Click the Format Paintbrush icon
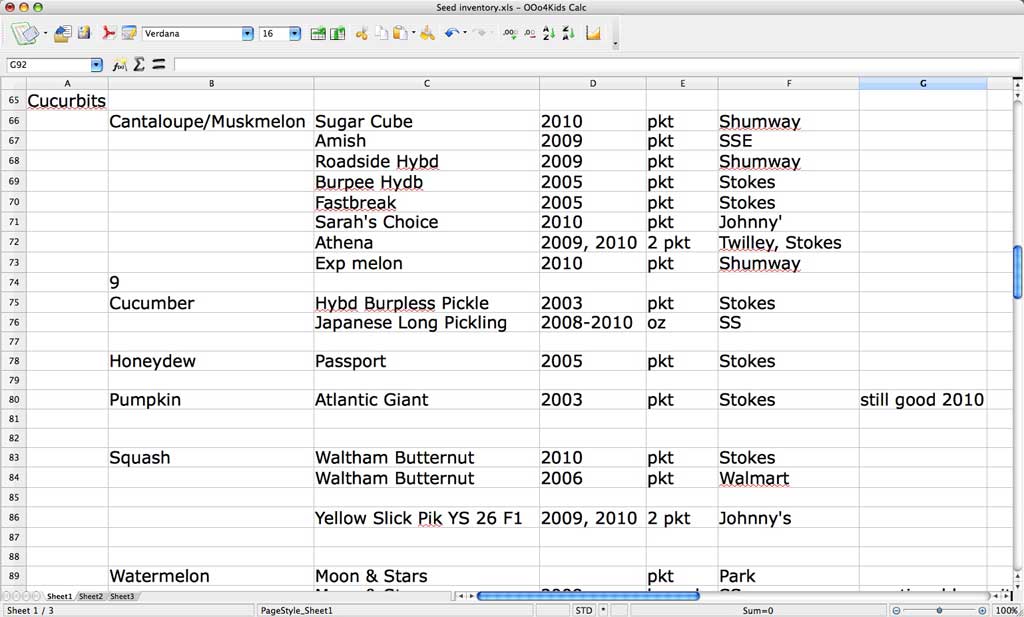 click(x=427, y=33)
